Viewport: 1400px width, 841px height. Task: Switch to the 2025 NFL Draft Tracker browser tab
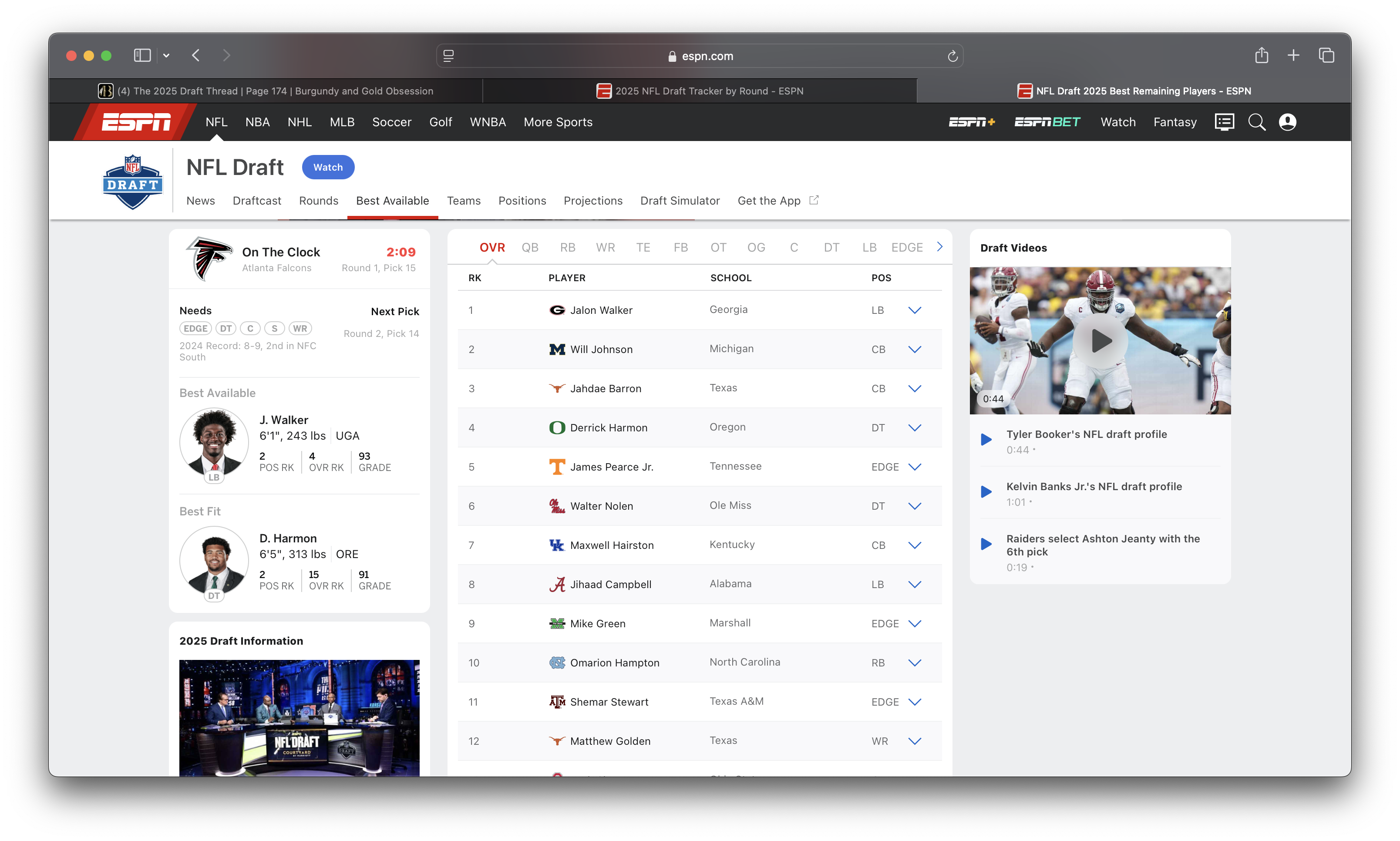tap(700, 91)
